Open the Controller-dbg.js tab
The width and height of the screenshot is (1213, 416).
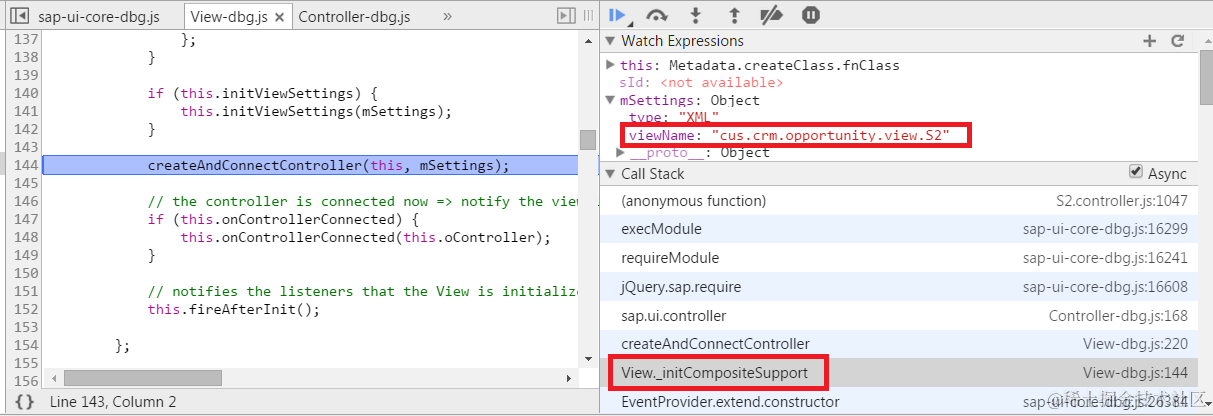pyautogui.click(x=354, y=17)
